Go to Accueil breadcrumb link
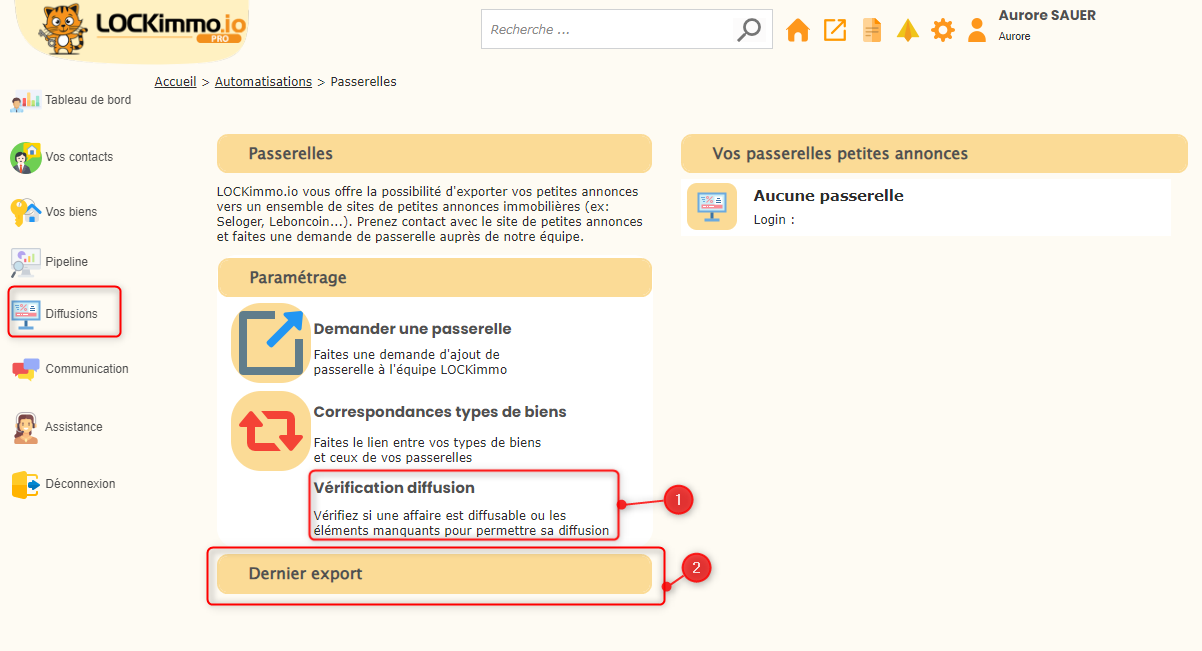Image resolution: width=1202 pixels, height=651 pixels. [175, 82]
